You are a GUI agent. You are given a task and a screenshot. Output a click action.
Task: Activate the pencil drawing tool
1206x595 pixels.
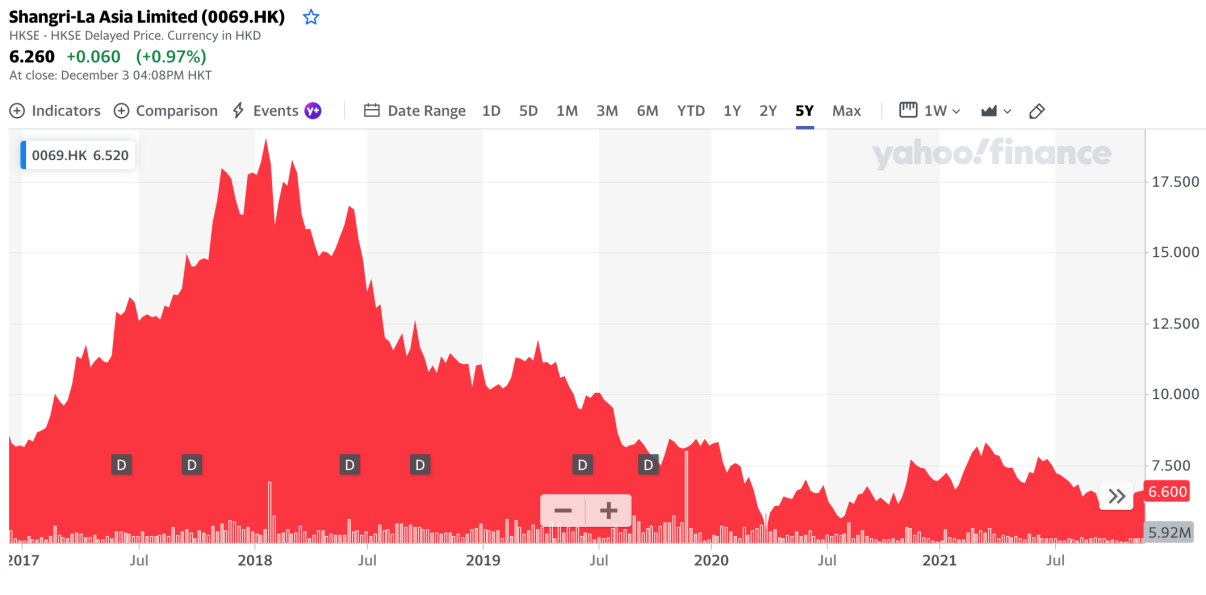click(1037, 111)
